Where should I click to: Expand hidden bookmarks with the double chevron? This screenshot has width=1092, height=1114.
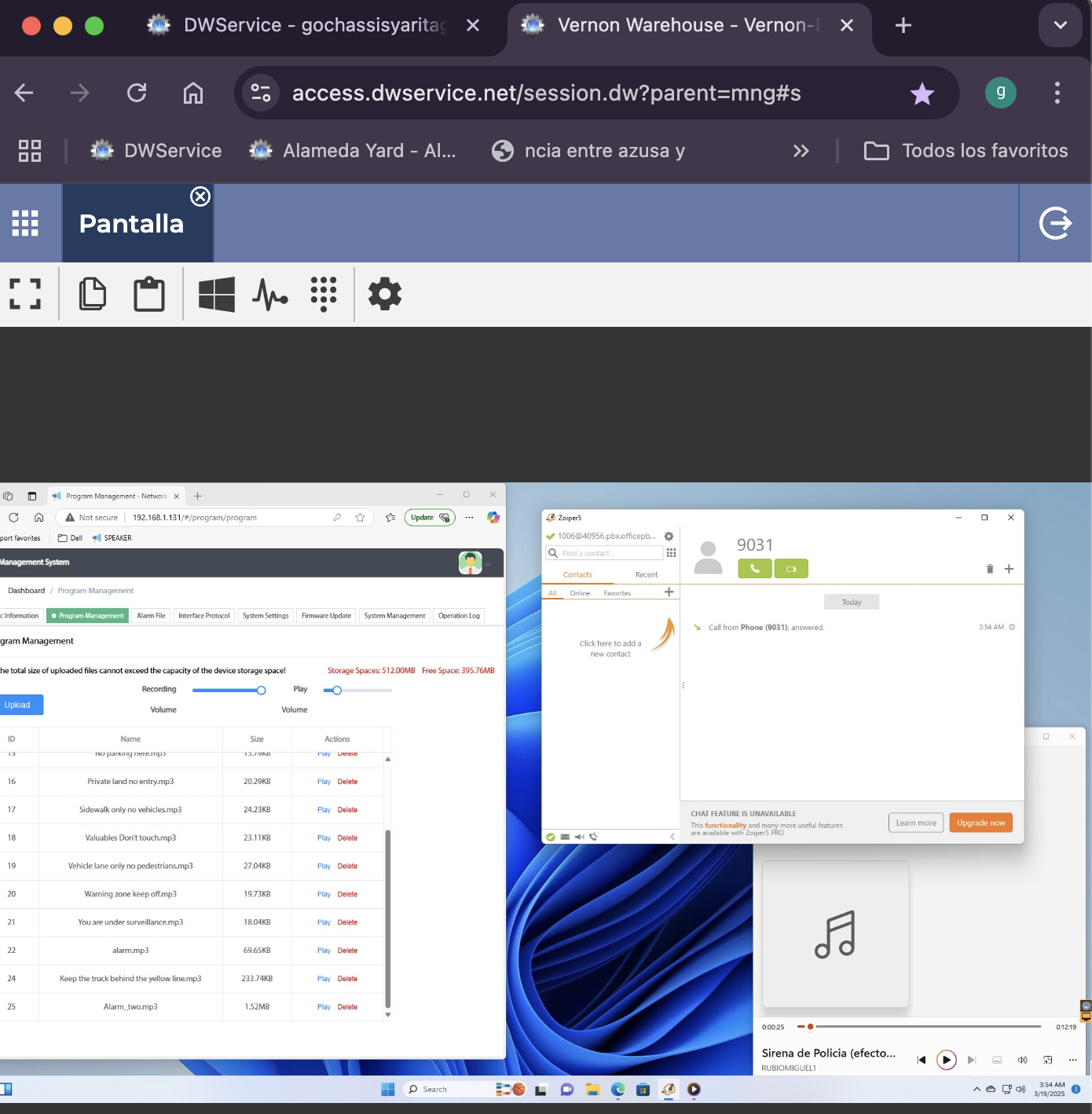tap(801, 151)
